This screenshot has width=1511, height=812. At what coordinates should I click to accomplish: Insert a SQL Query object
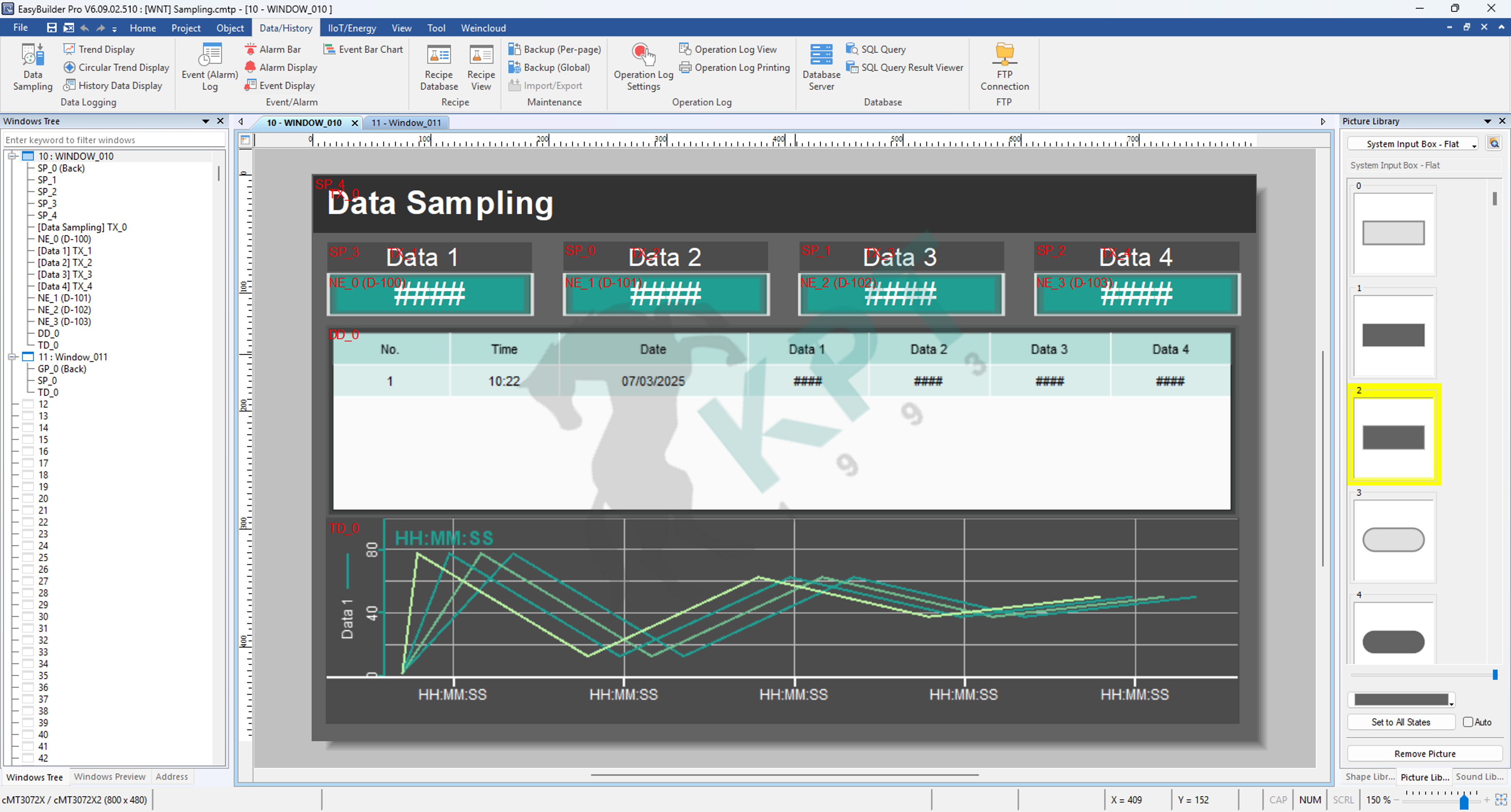876,49
